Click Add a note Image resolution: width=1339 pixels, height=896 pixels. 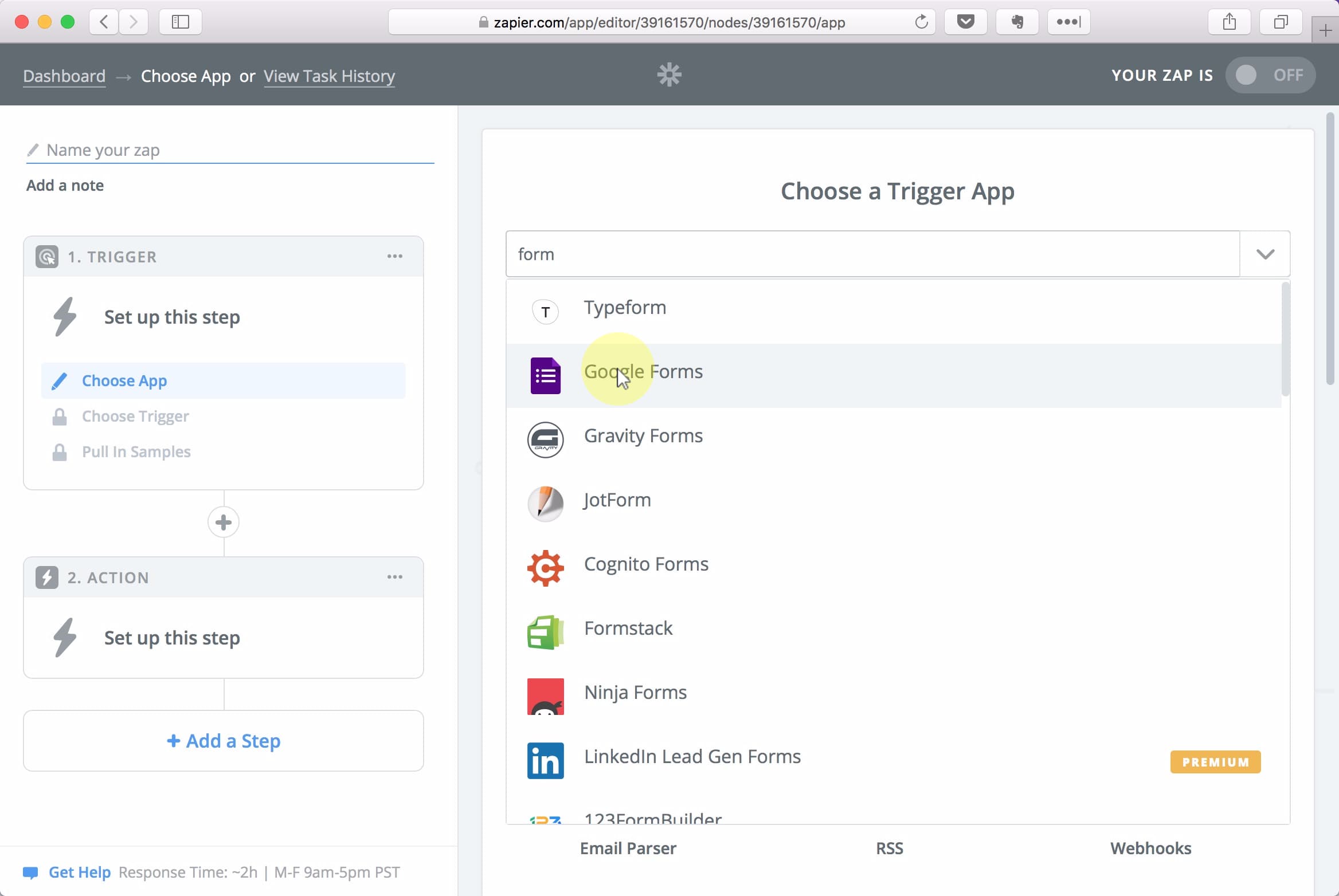pyautogui.click(x=65, y=185)
